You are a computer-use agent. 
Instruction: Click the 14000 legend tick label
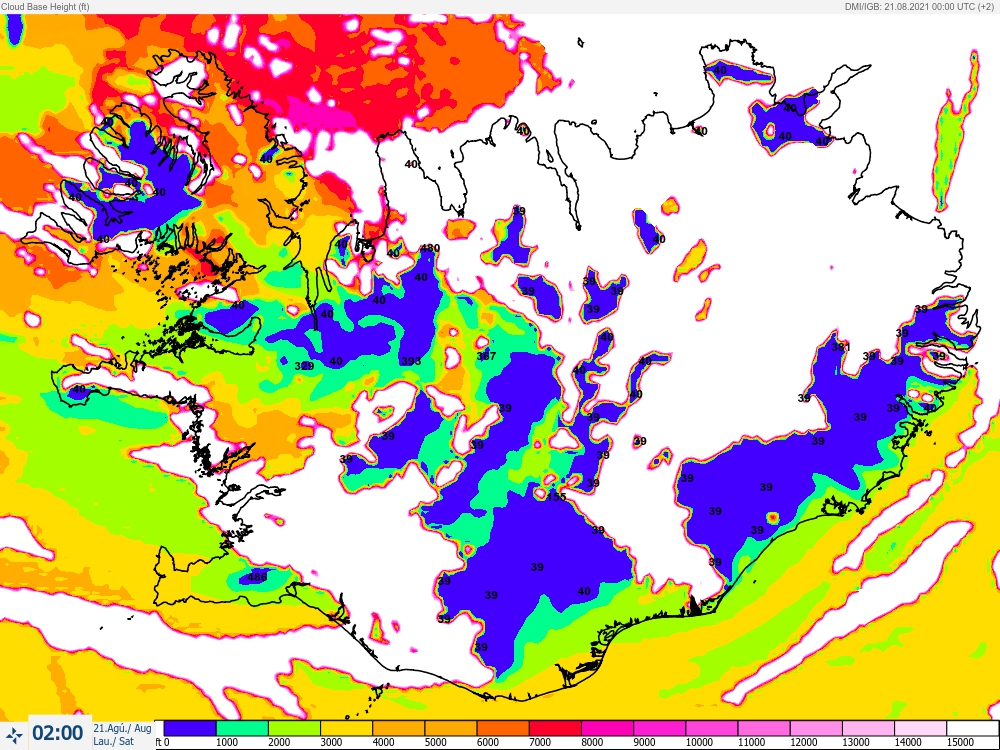tap(909, 742)
